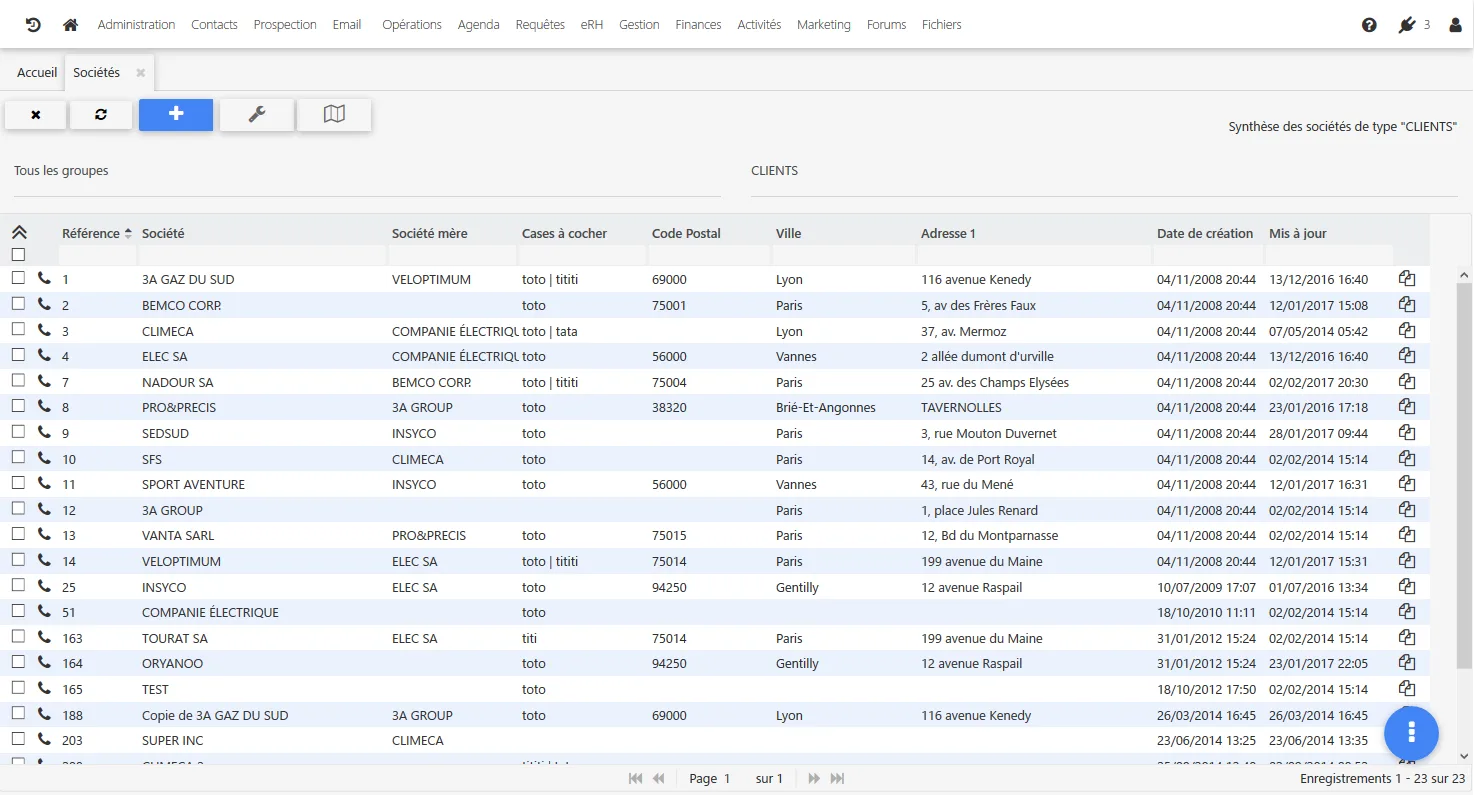
Task: Check the box next to NADOUR SA
Action: coord(18,380)
